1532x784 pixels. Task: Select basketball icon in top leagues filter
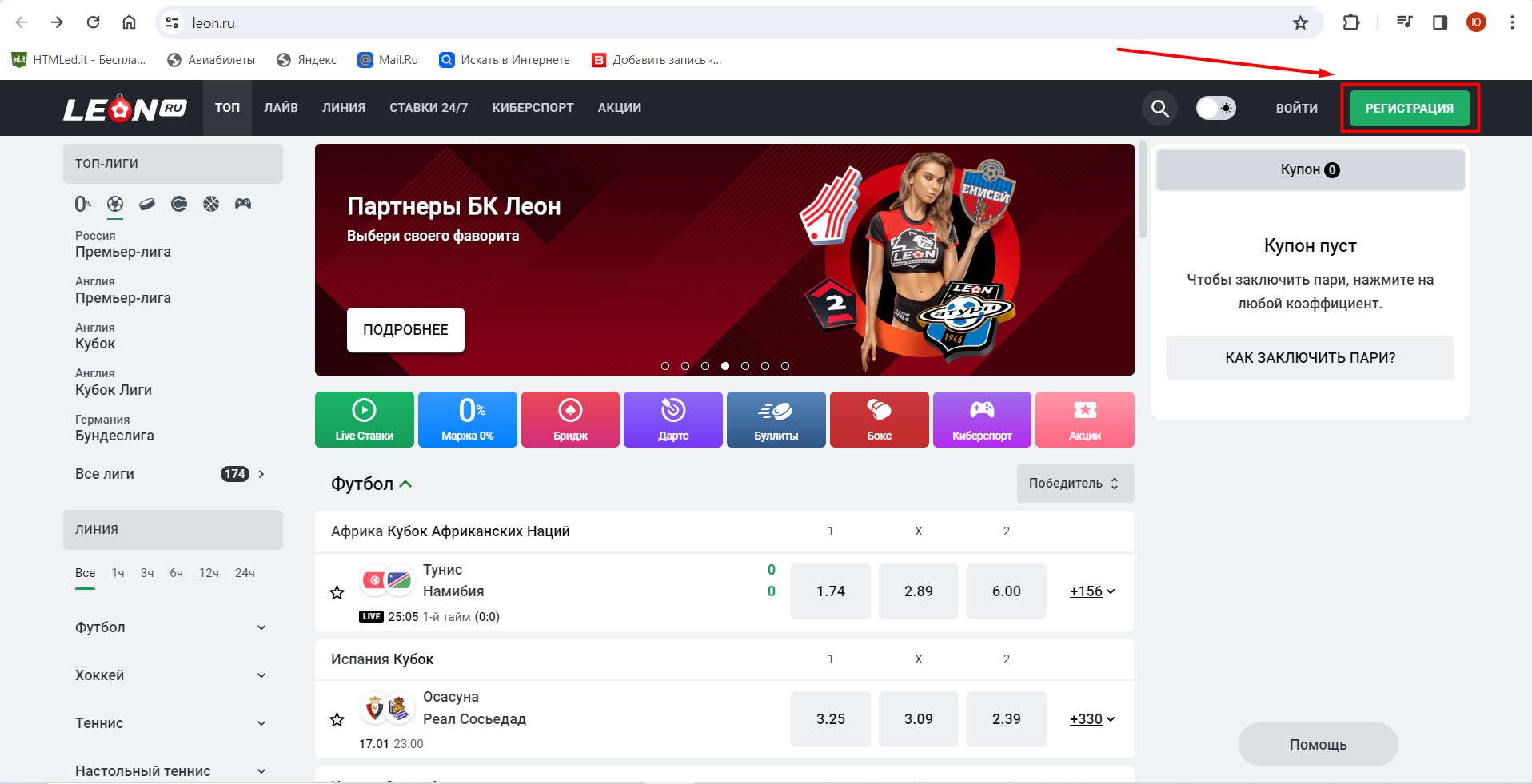click(211, 204)
